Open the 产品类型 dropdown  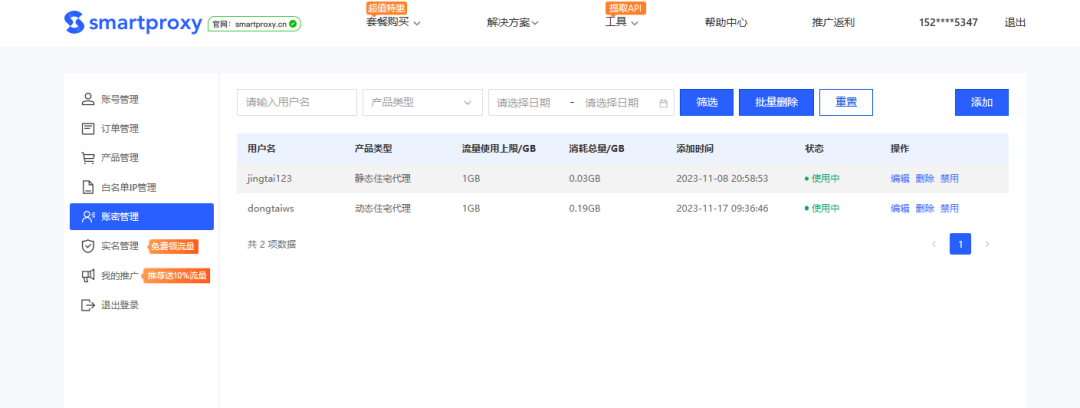click(x=422, y=103)
